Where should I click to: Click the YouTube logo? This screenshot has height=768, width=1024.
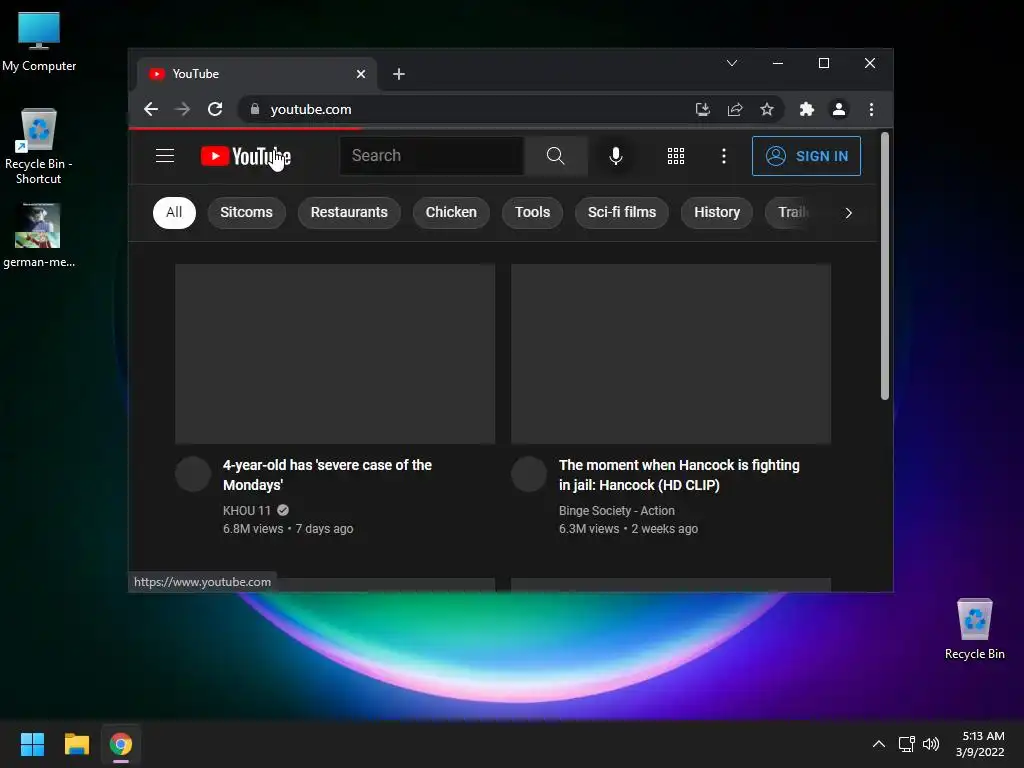point(246,156)
